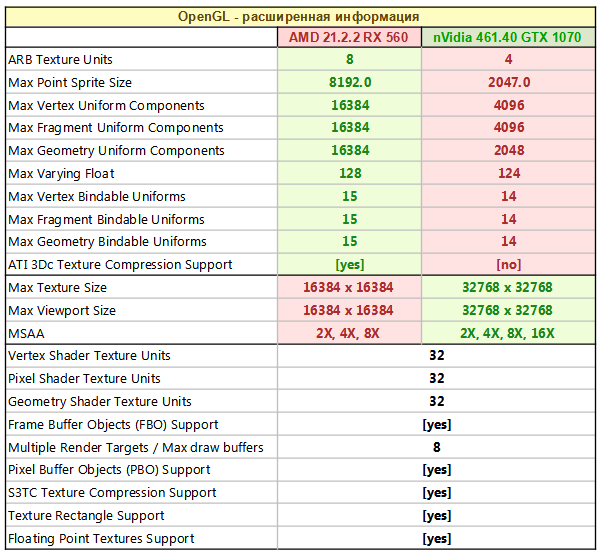Click 'Floating Point Textures Support' label
600x560 pixels.
tap(101, 539)
